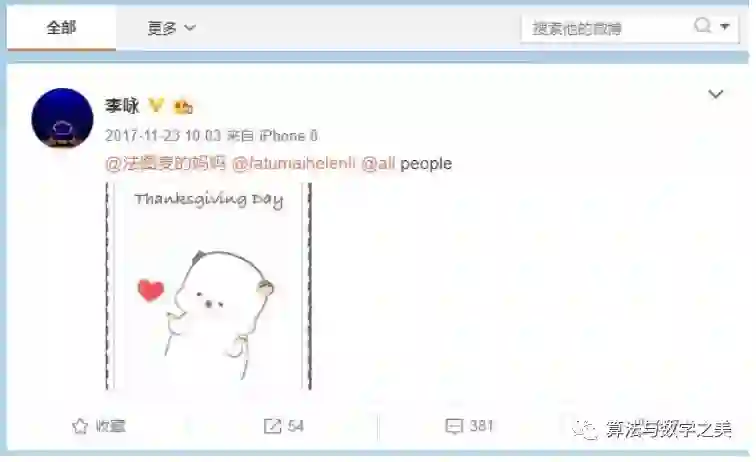View the Thanksgiving Day bear image

point(209,286)
